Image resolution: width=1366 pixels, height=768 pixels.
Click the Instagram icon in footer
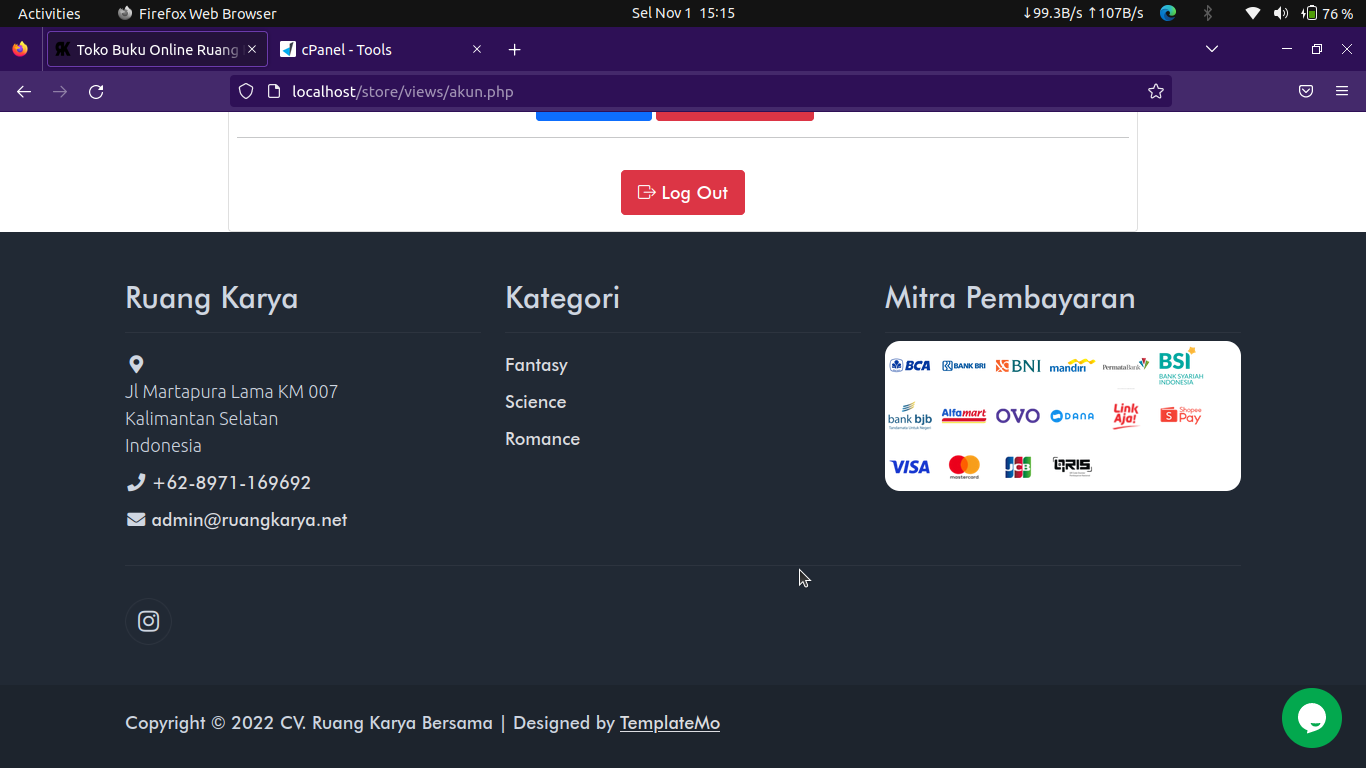(148, 622)
